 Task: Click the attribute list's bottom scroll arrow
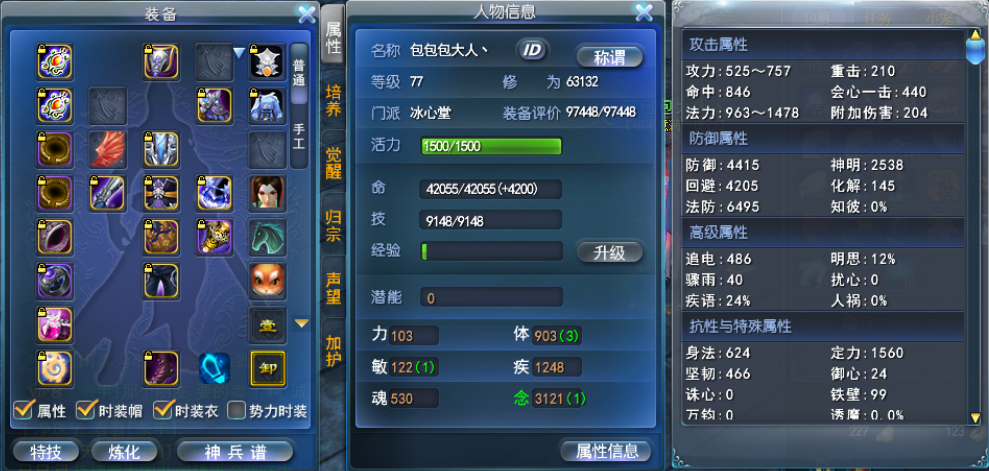click(x=975, y=417)
